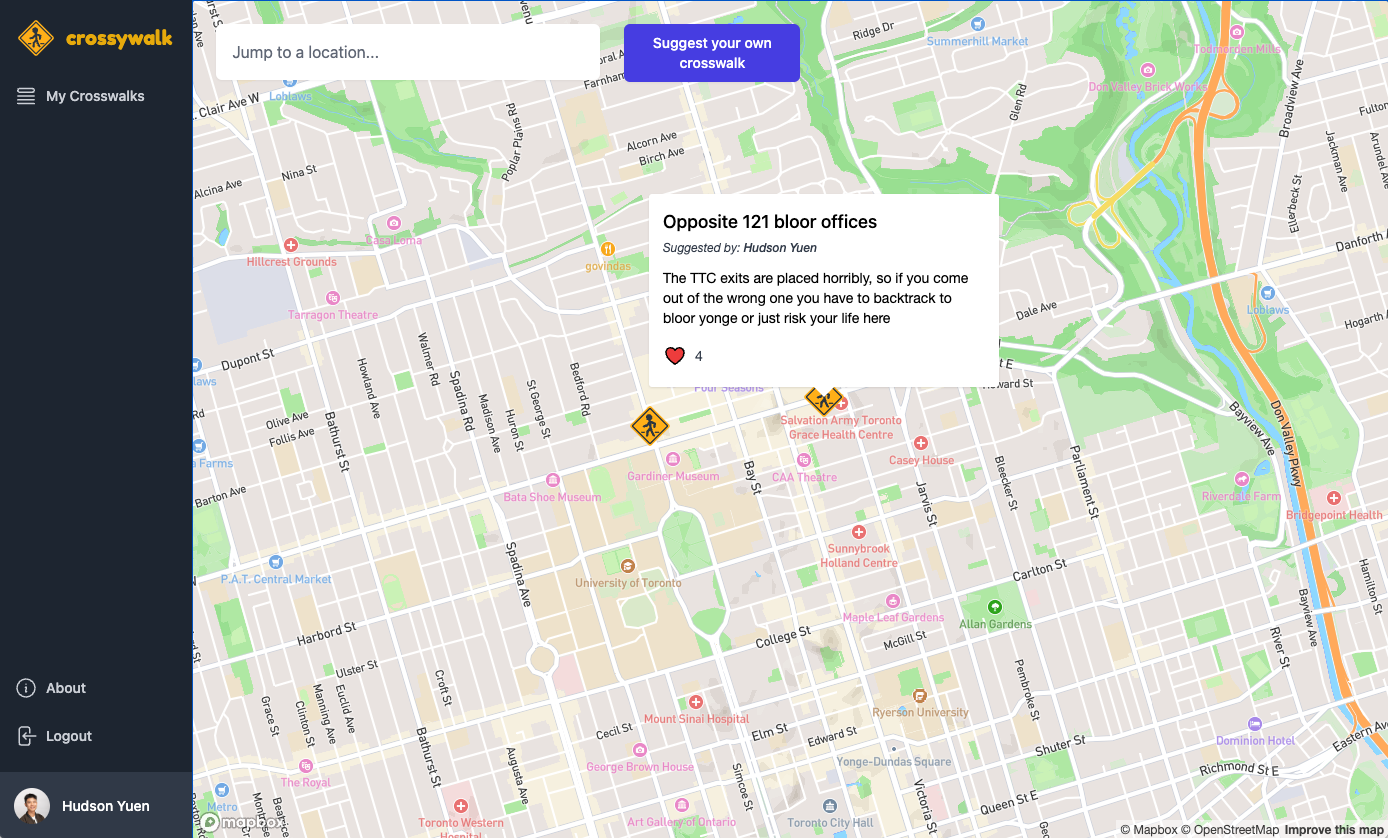Select the About entry in the sidebar
Viewport: 1388px width, 838px height.
(x=65, y=688)
